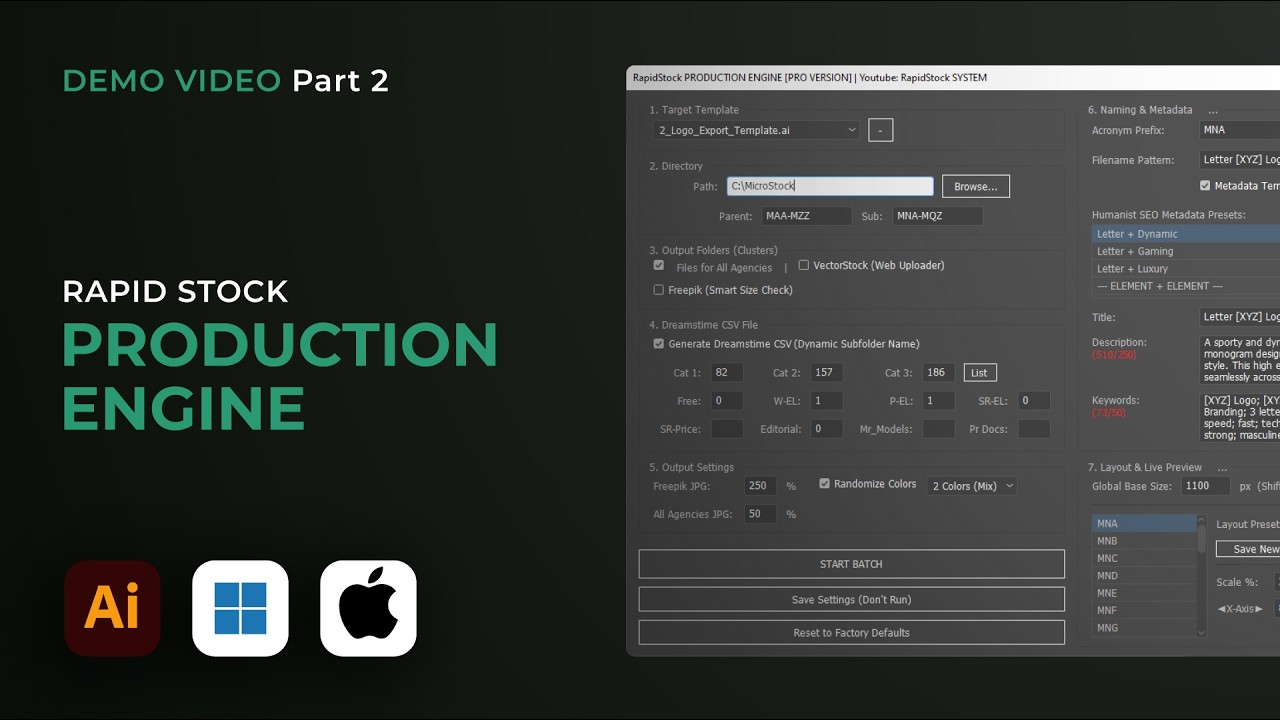Click the Cat 1 field with value 82

pyautogui.click(x=727, y=372)
